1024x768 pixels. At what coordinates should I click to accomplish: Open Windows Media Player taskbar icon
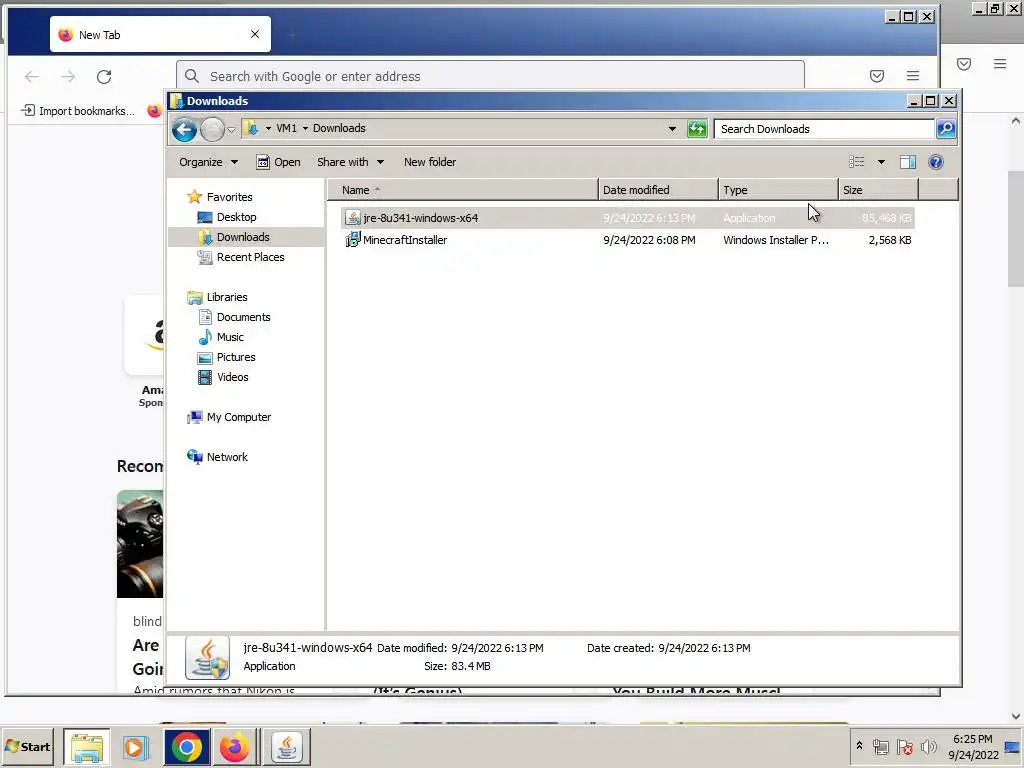pyautogui.click(x=135, y=746)
